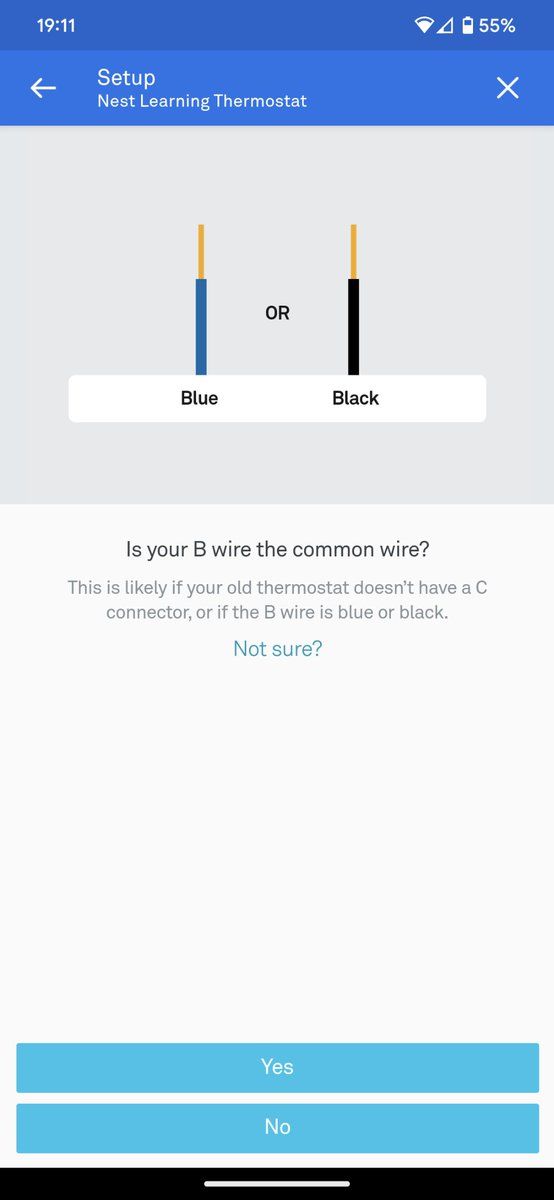Tap the 19:11 clock in status bar
The image size is (554, 1200).
click(x=56, y=26)
